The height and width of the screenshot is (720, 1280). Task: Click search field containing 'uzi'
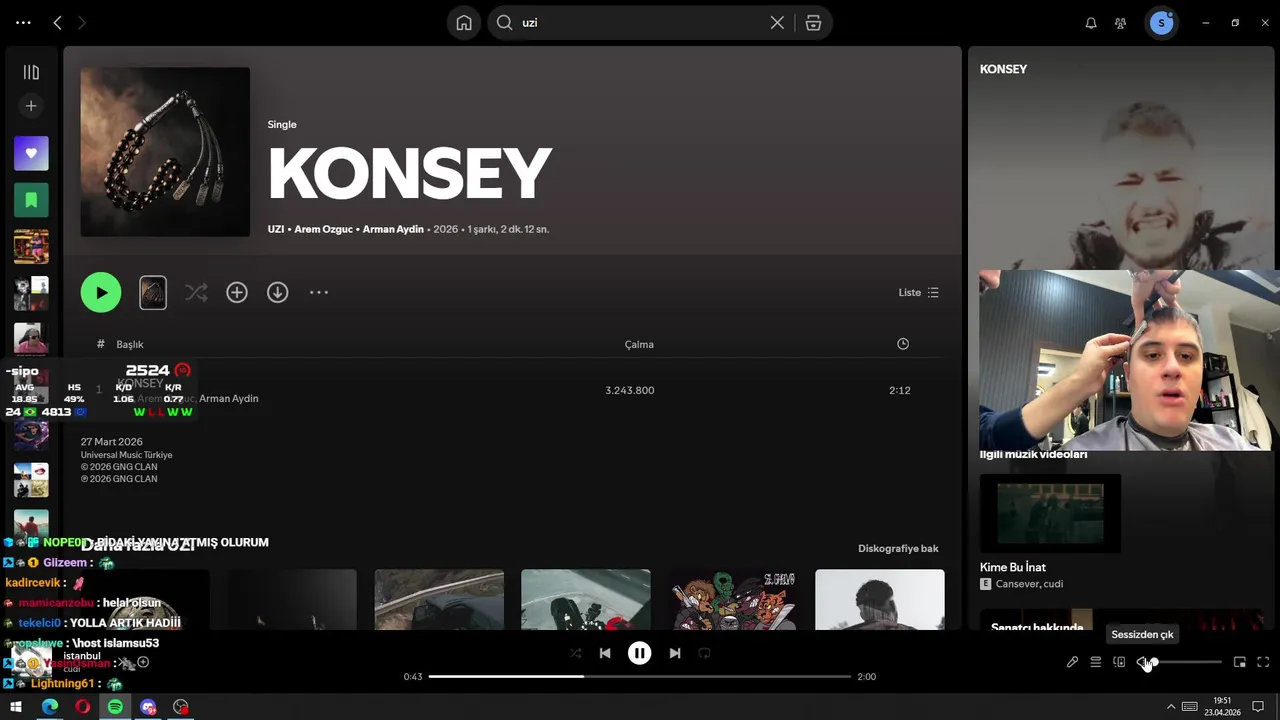click(x=640, y=22)
